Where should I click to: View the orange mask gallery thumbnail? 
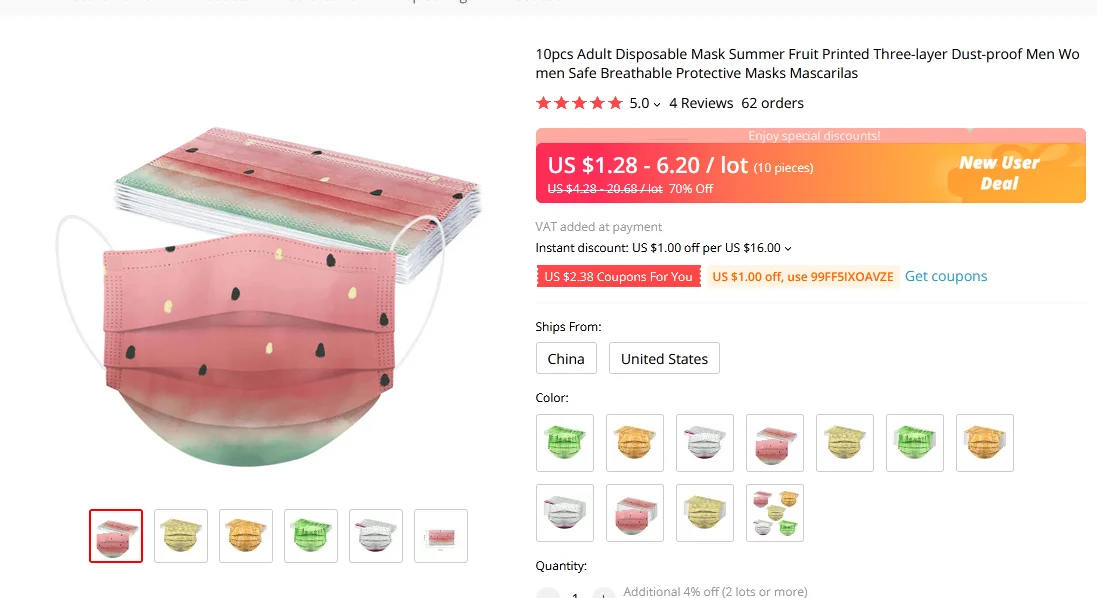[246, 536]
